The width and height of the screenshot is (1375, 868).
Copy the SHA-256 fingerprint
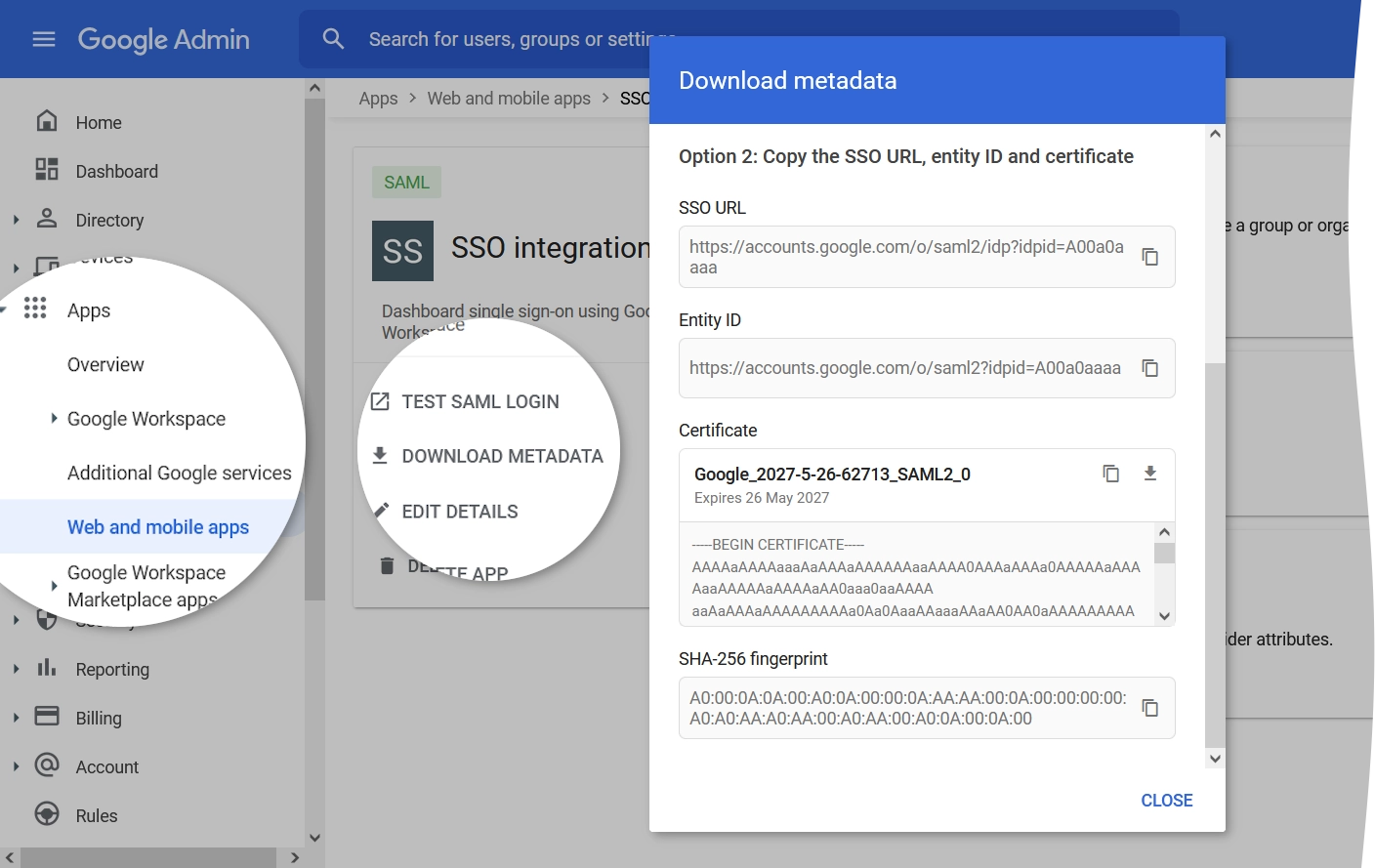[x=1150, y=708]
